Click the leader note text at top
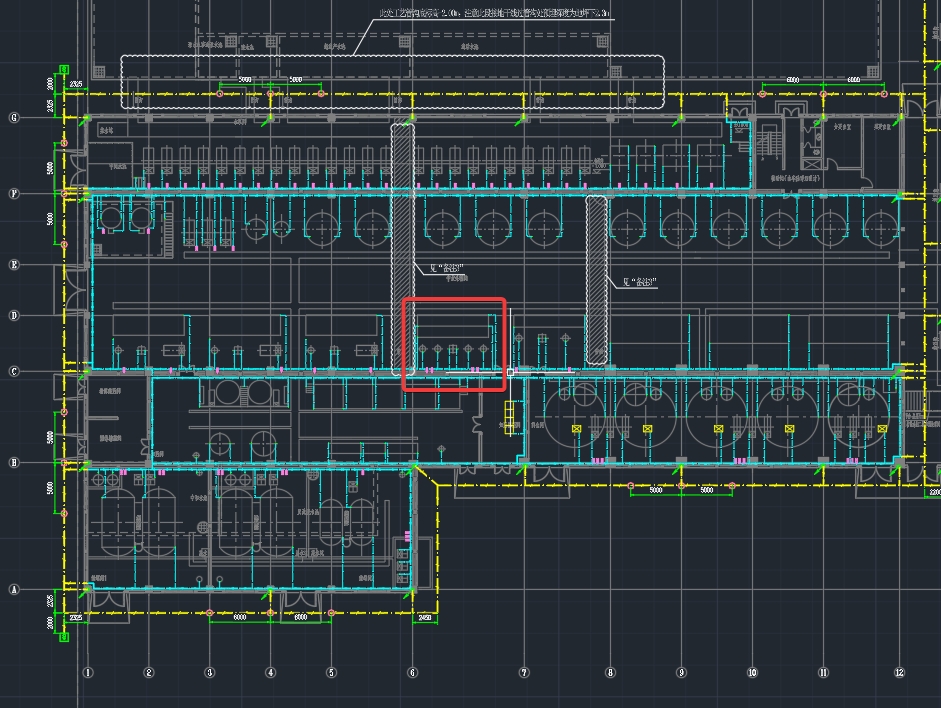Image resolution: width=941 pixels, height=708 pixels. pos(495,14)
